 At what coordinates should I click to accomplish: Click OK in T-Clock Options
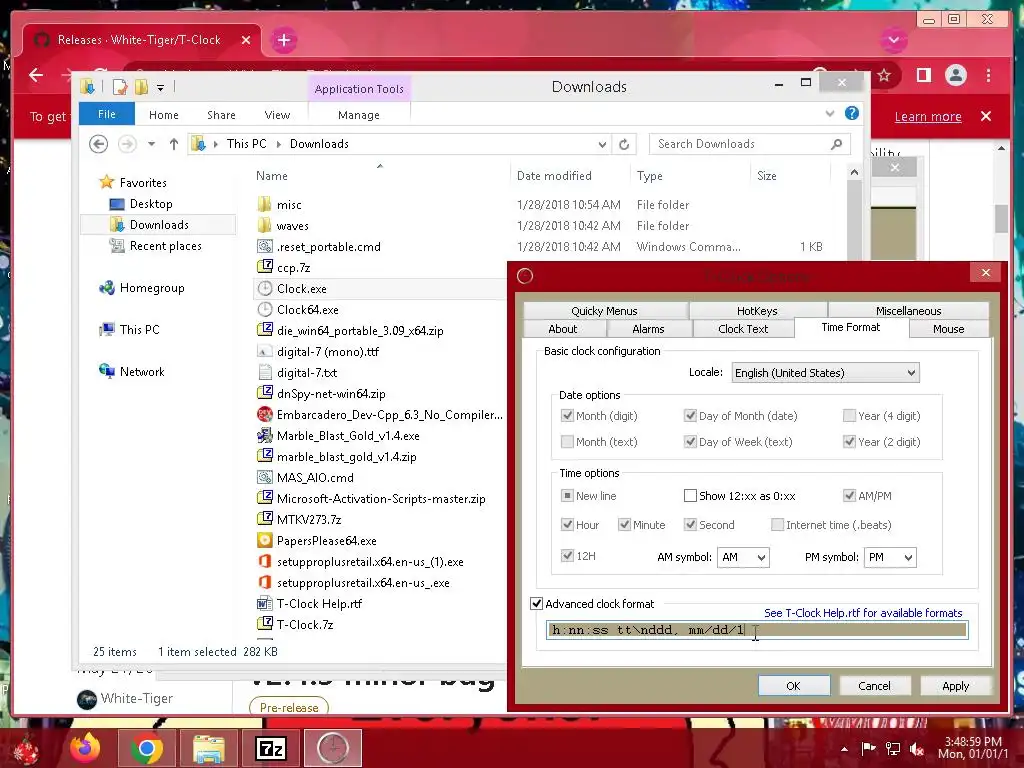tap(793, 686)
